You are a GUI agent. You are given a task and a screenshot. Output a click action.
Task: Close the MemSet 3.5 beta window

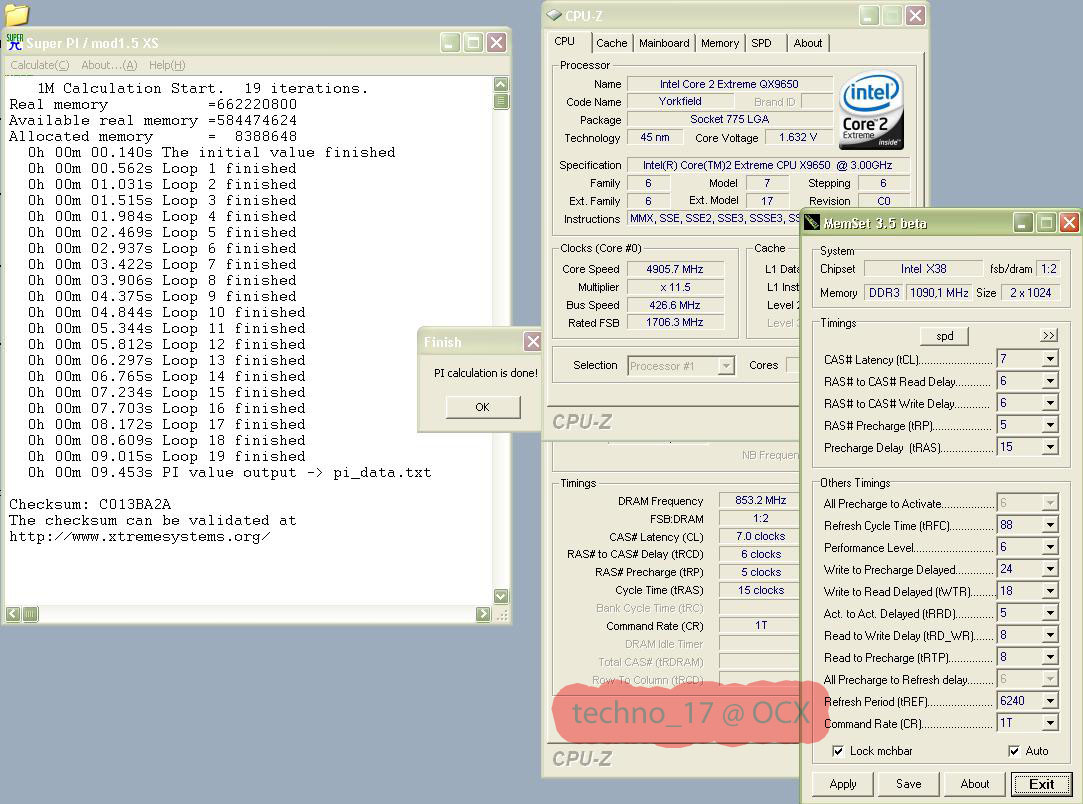(x=1069, y=222)
